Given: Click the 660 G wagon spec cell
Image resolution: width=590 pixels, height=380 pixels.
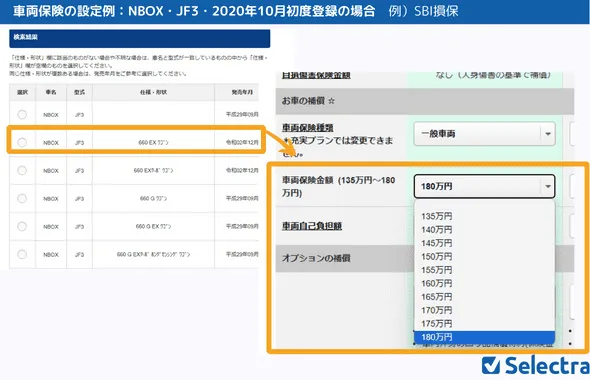Looking at the screenshot, I should click(x=154, y=198).
